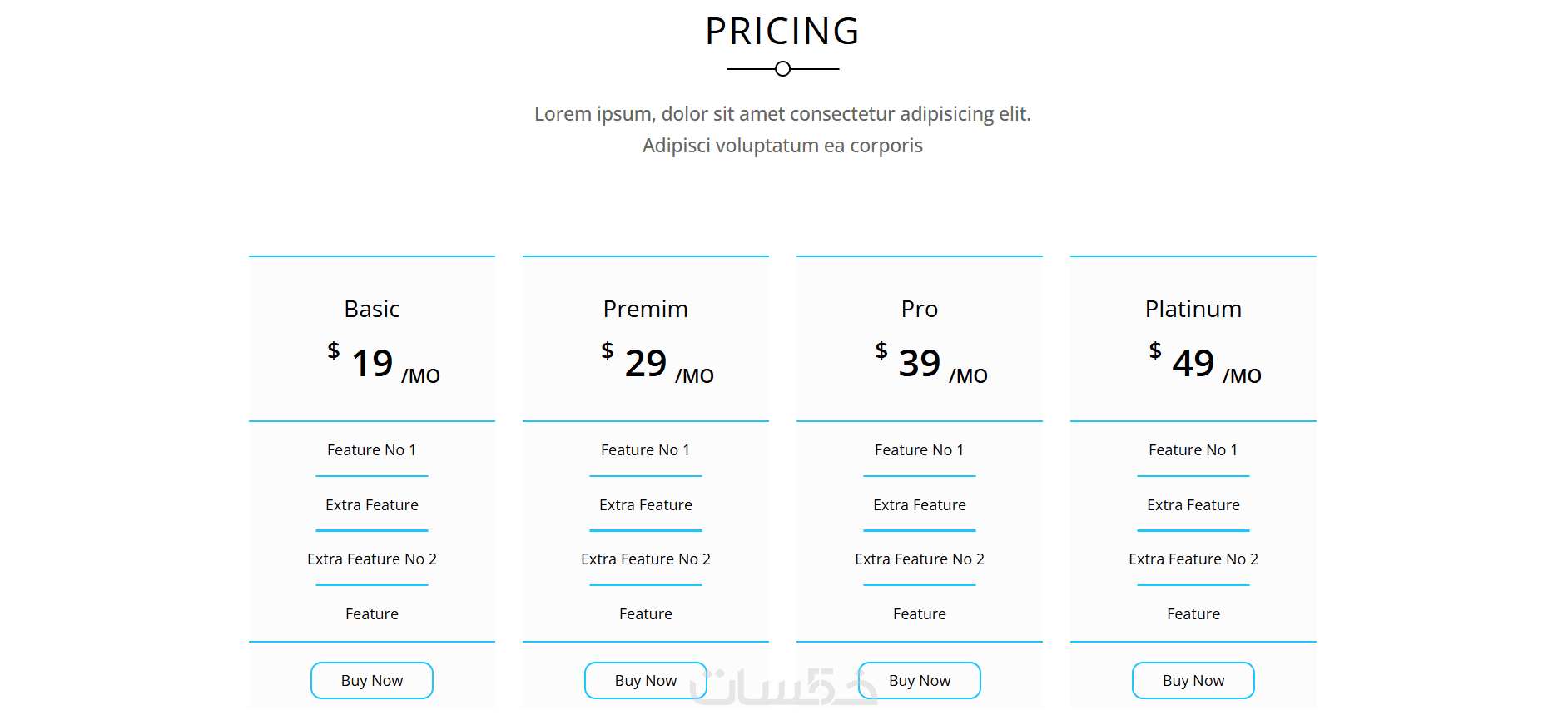Select the Platinum plan title
Screen dimensions: 1568x720
coord(1193,309)
